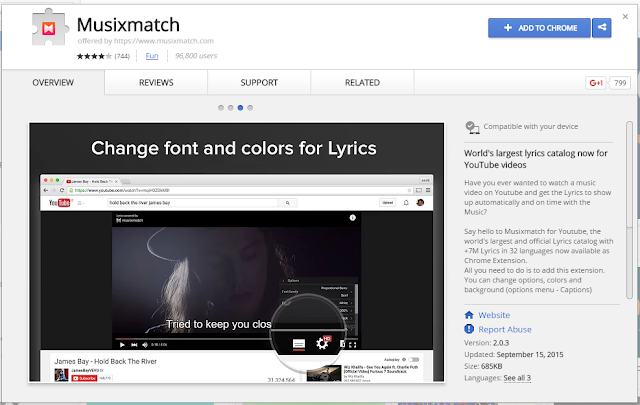This screenshot has height=405, width=640.
Task: Switch to the Overview tab
Action: tap(53, 82)
